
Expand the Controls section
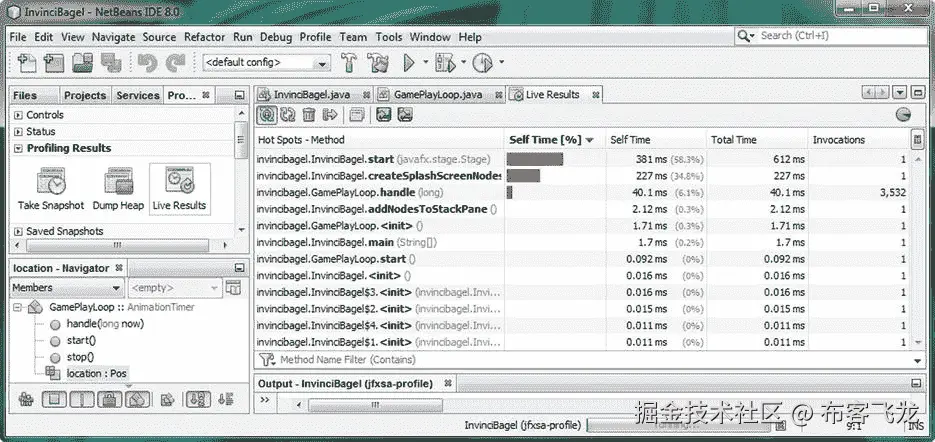tap(19, 115)
